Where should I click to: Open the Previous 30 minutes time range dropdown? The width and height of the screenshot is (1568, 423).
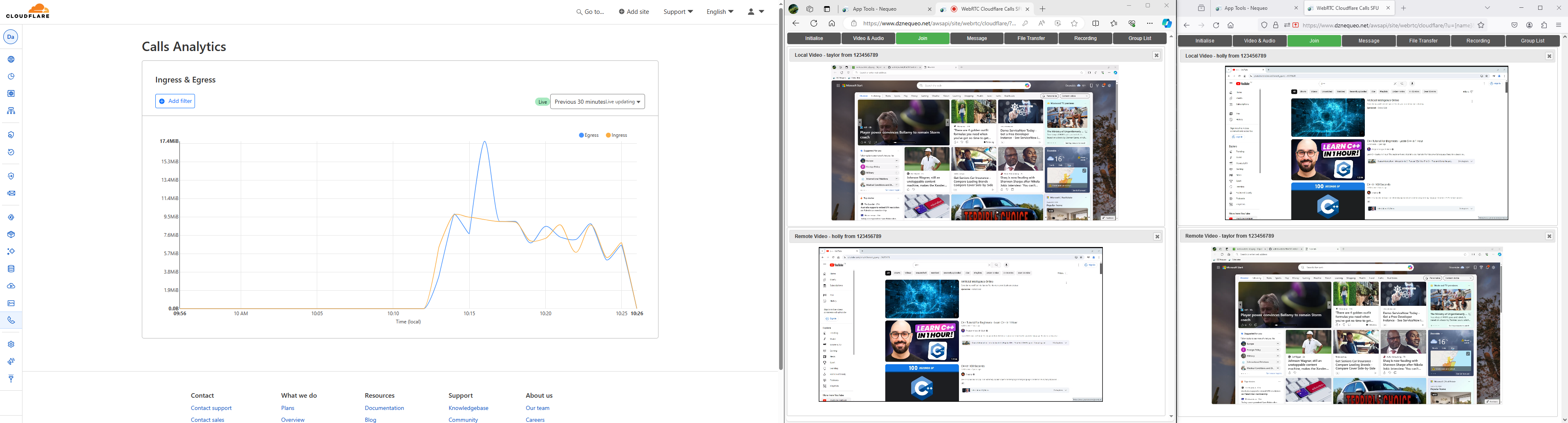[597, 102]
